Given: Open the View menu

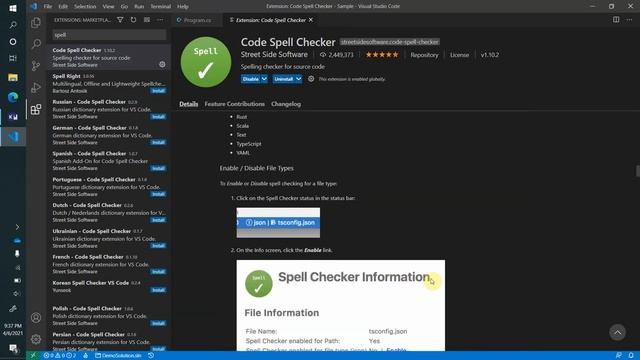Looking at the screenshot, I should 108,6.
